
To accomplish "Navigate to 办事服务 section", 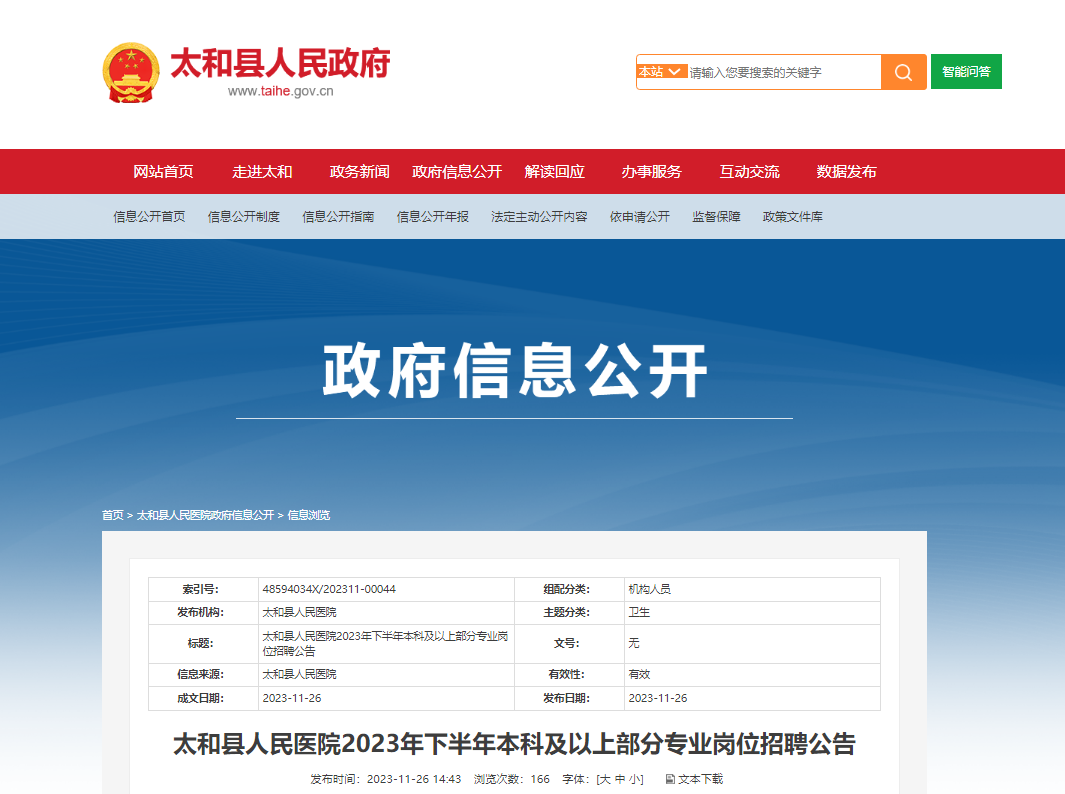I will pos(651,172).
